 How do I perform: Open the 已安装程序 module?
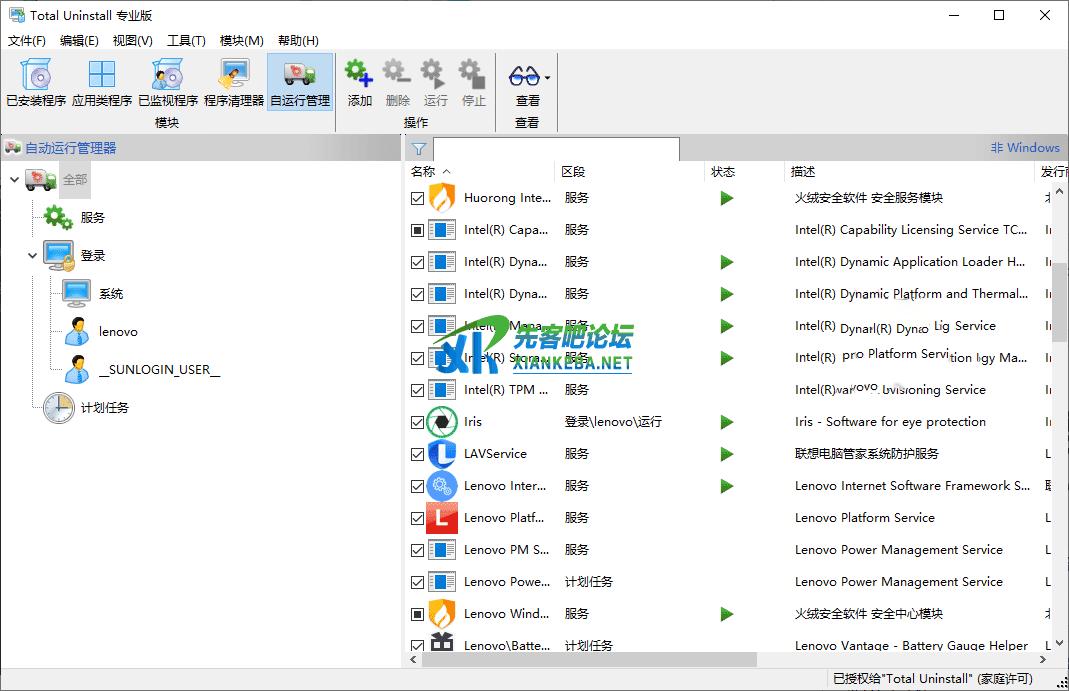pyautogui.click(x=36, y=82)
